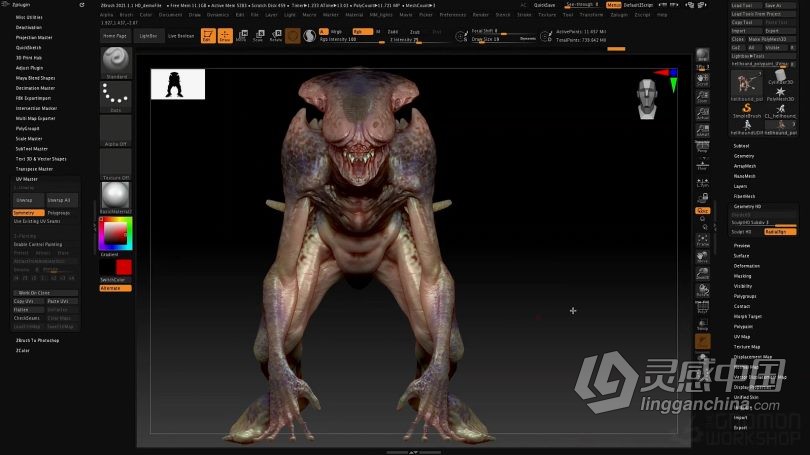Activate the Rotate gizmo icon
Image resolution: width=810 pixels, height=455 pixels.
[x=276, y=36]
